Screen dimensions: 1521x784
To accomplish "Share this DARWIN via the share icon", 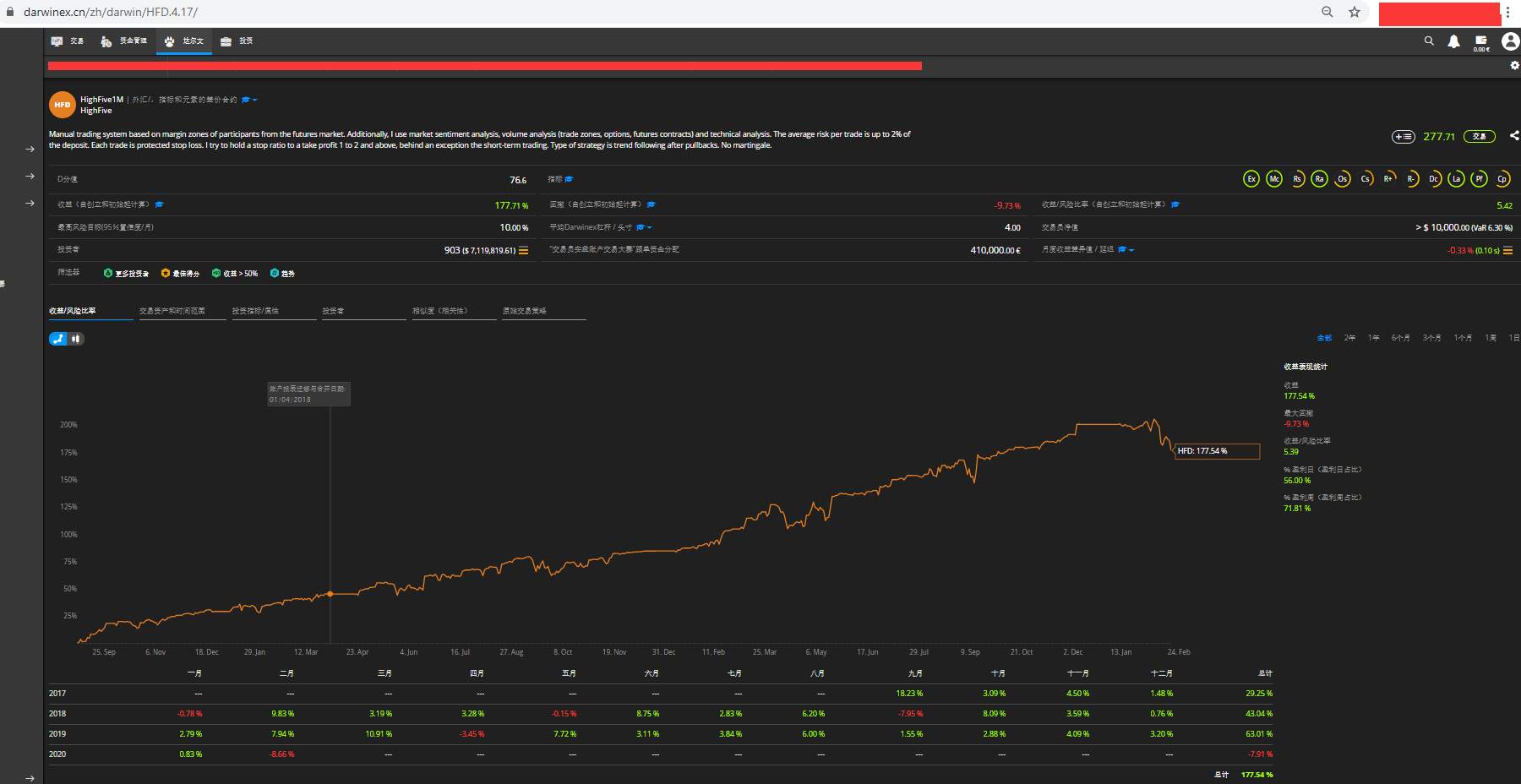I will pyautogui.click(x=1514, y=135).
